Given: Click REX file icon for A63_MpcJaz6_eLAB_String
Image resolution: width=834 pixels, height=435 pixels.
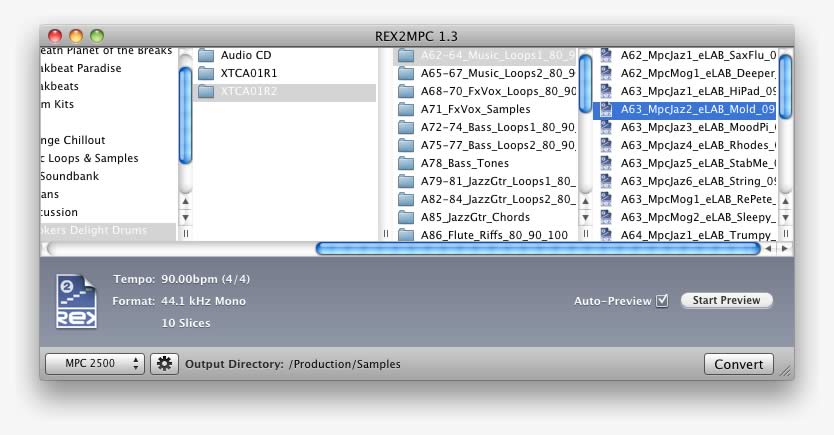Looking at the screenshot, I should tap(606, 181).
